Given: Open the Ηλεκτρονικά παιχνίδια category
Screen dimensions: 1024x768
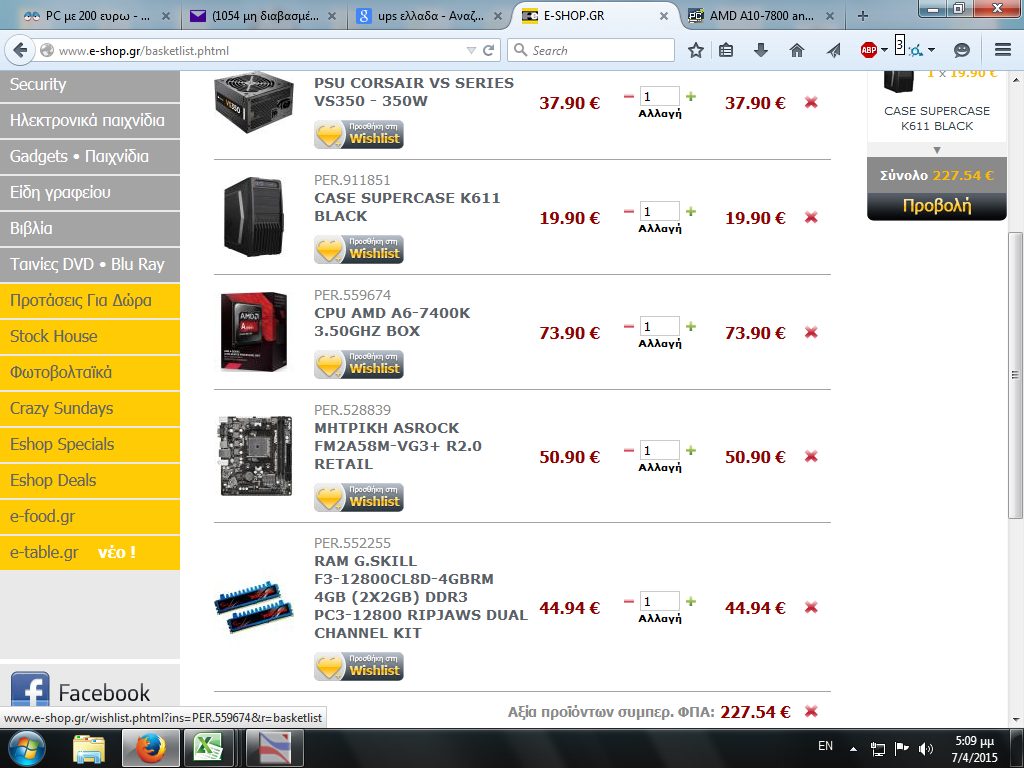Looking at the screenshot, I should 90,121.
